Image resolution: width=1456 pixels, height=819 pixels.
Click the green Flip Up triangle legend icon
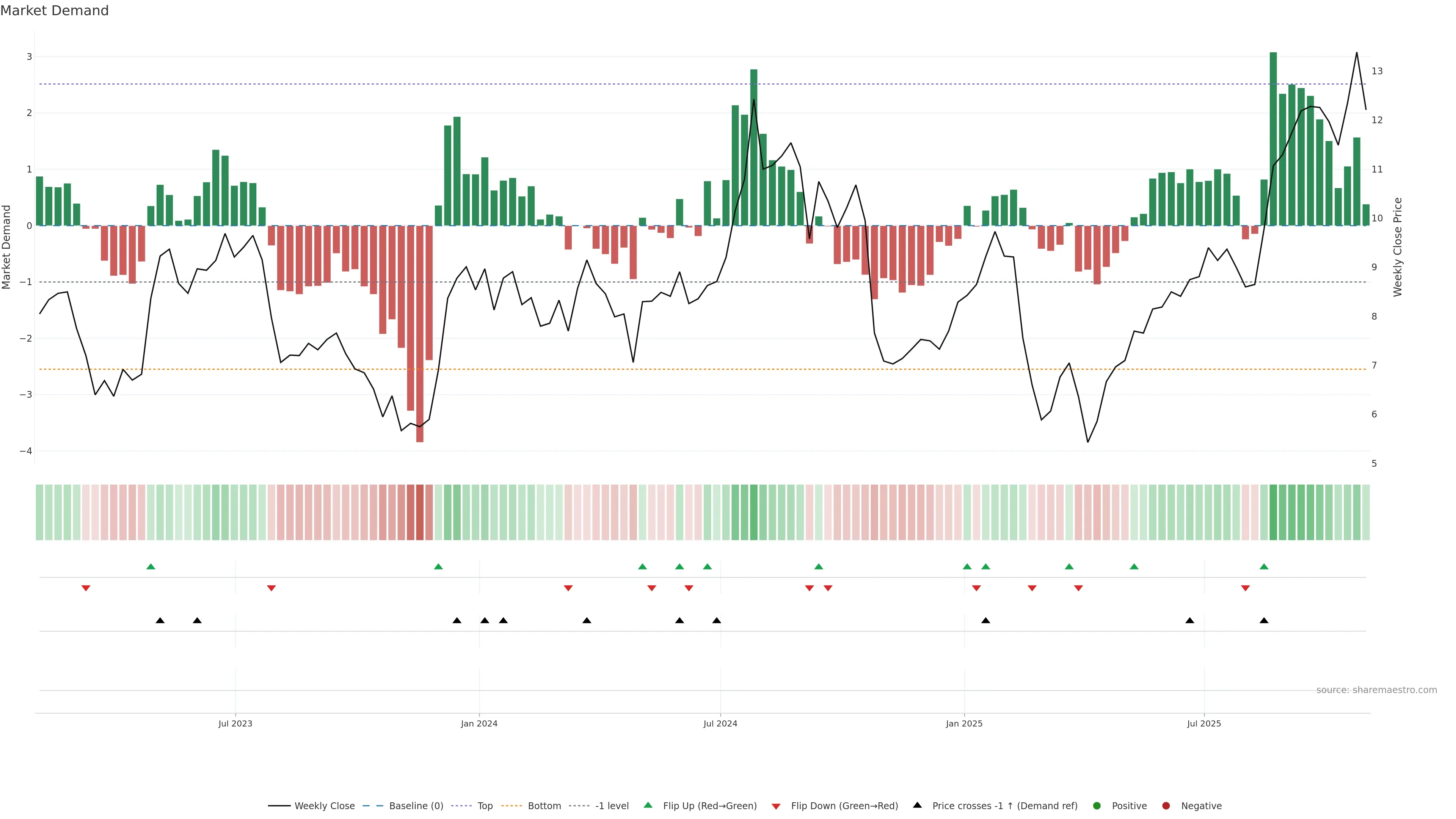pyautogui.click(x=648, y=805)
